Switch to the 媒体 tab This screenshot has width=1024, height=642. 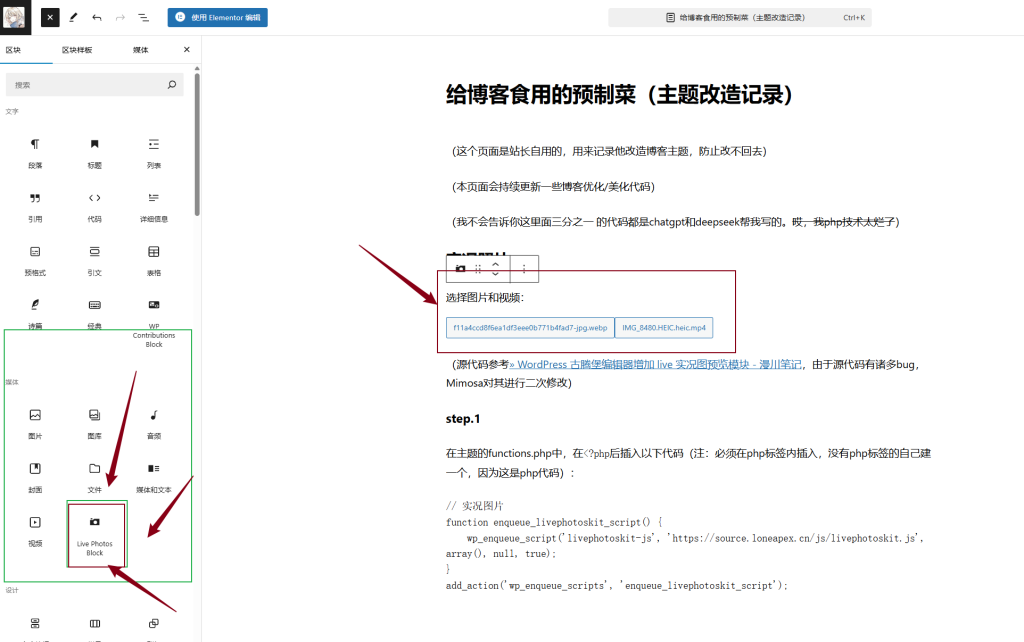[x=141, y=49]
